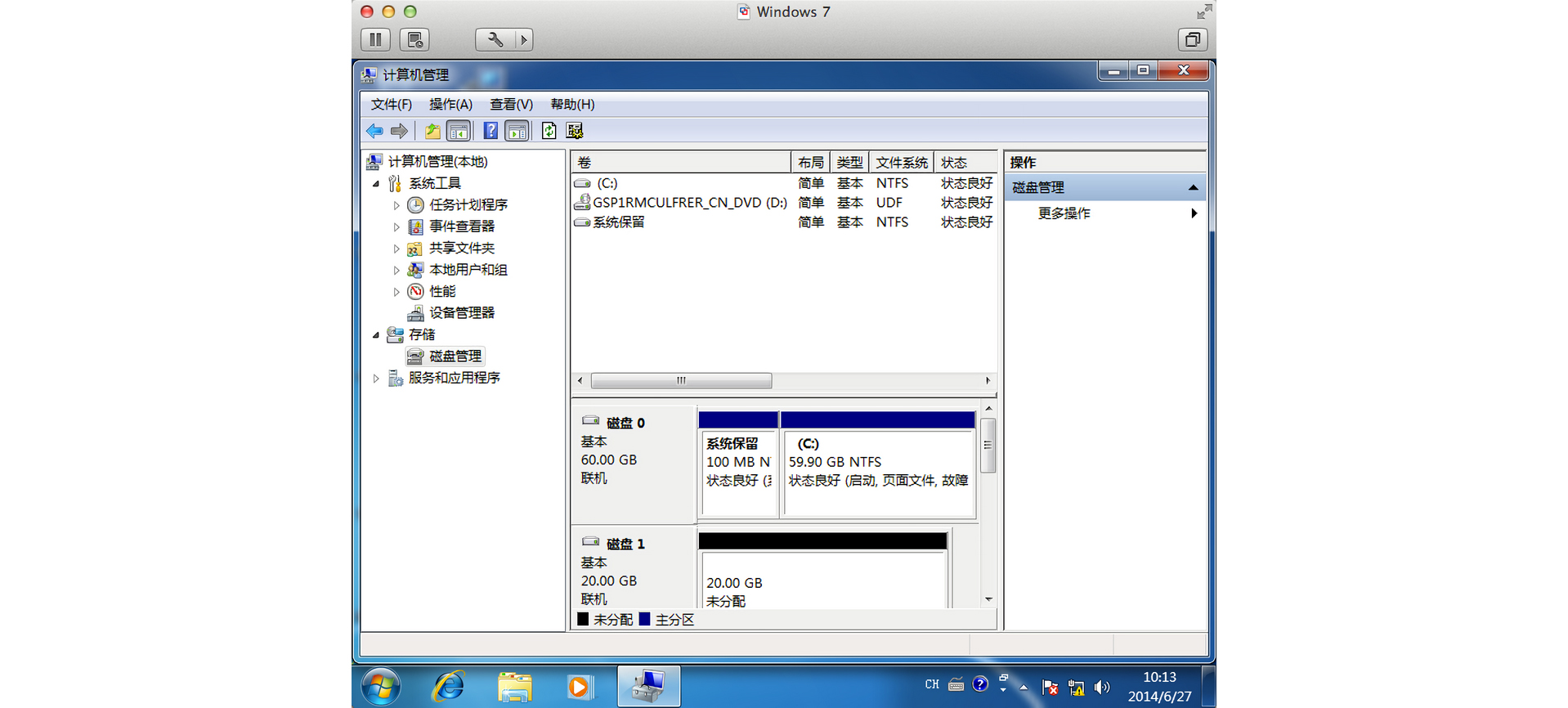Expand 共享文件夹 node

[x=396, y=249]
